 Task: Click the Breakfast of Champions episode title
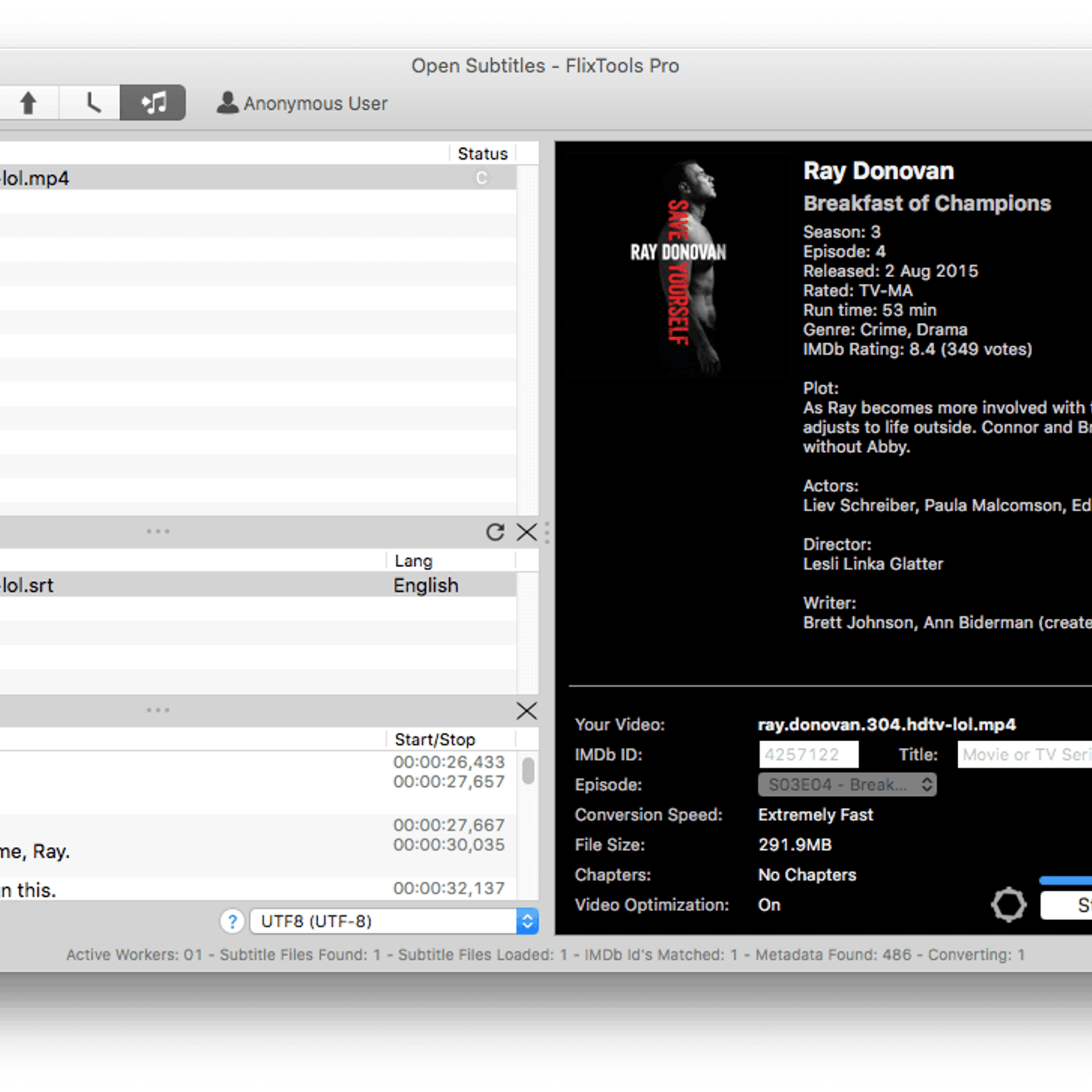tap(927, 203)
